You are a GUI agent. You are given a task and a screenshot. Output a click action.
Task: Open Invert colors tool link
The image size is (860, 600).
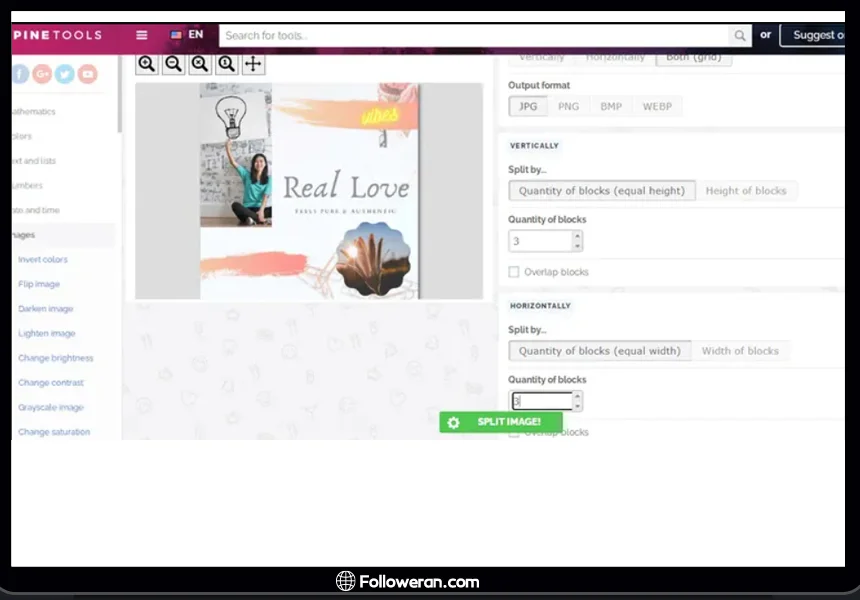pyautogui.click(x=43, y=260)
